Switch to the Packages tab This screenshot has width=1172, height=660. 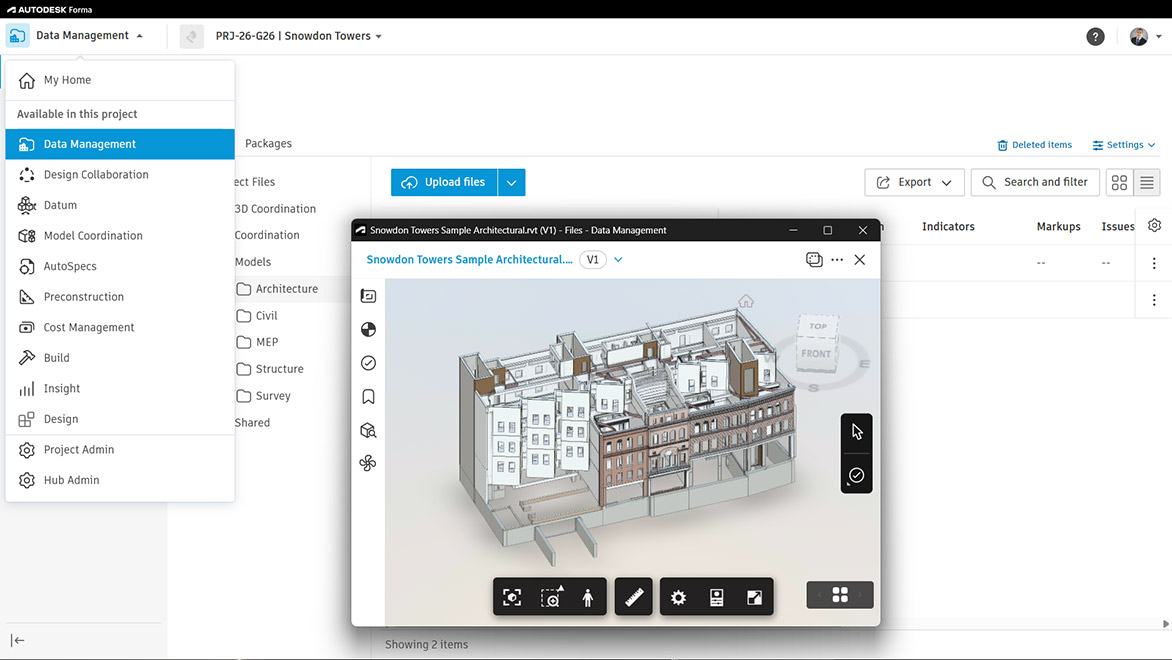268,144
